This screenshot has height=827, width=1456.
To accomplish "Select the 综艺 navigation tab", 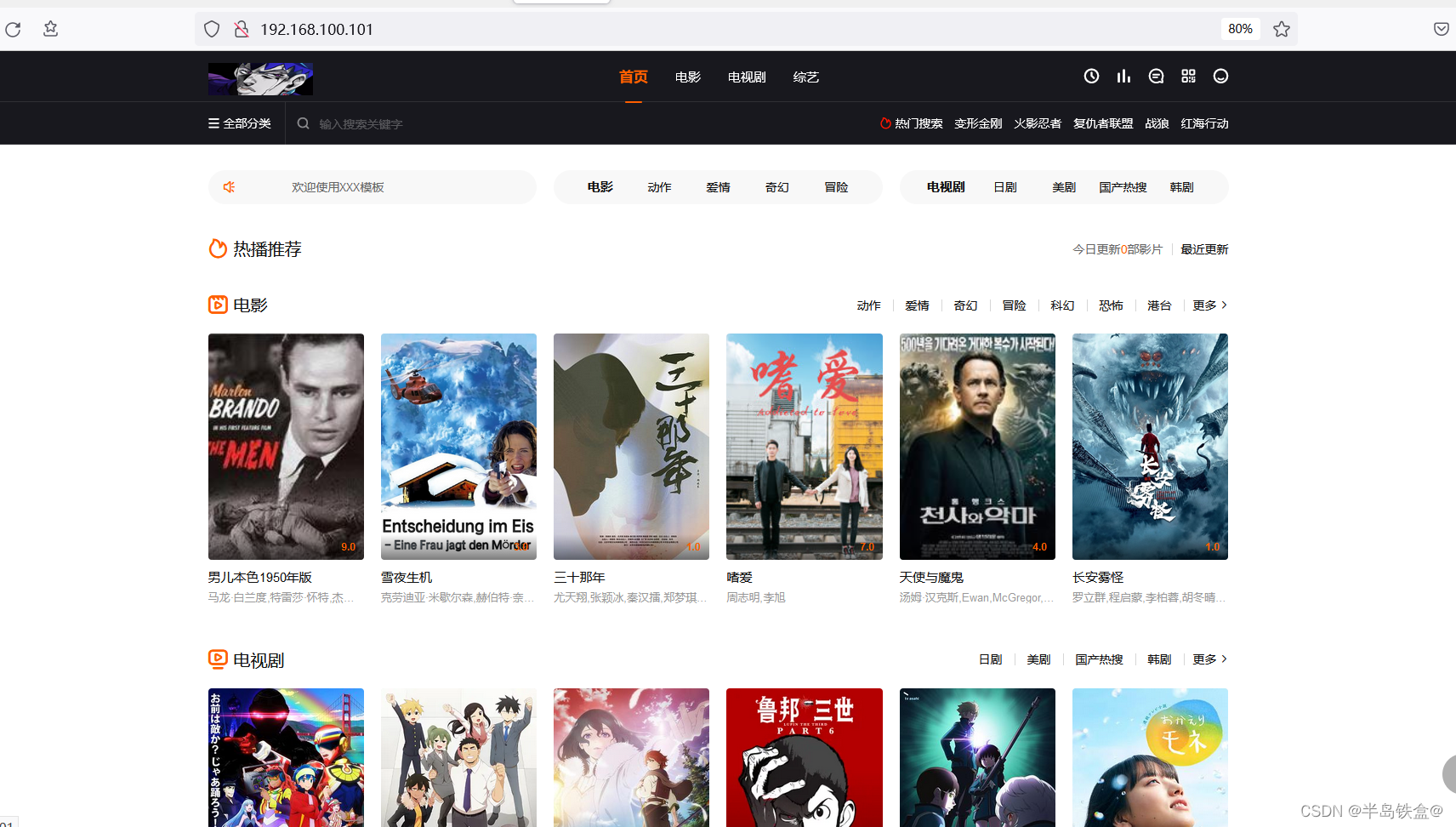I will pos(805,77).
